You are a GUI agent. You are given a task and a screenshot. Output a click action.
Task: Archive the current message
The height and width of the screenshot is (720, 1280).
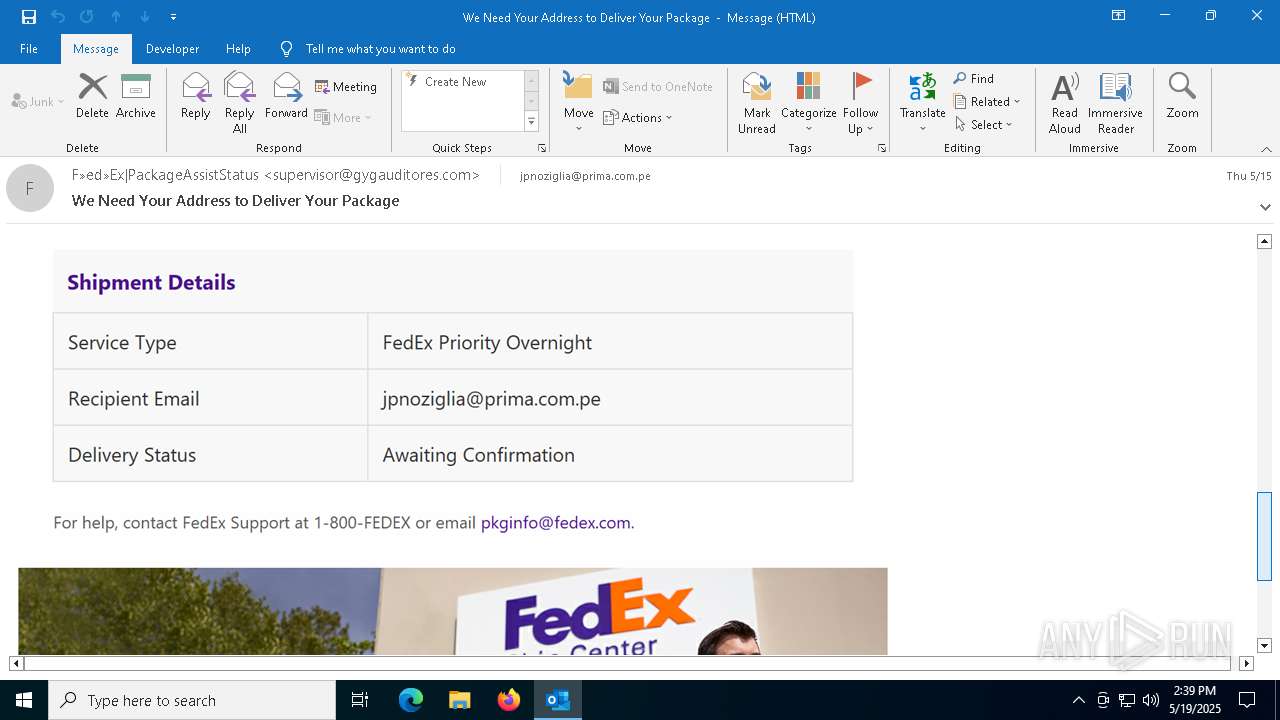point(136,97)
